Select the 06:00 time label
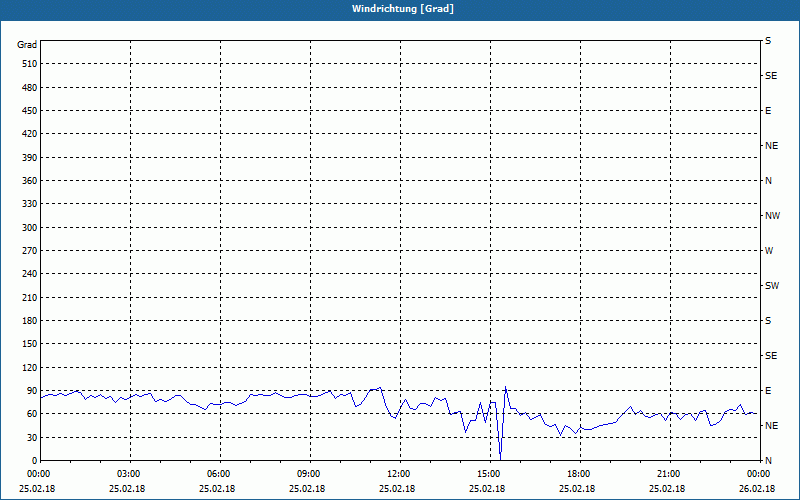Screen dimensions: 800x500 click(x=219, y=473)
